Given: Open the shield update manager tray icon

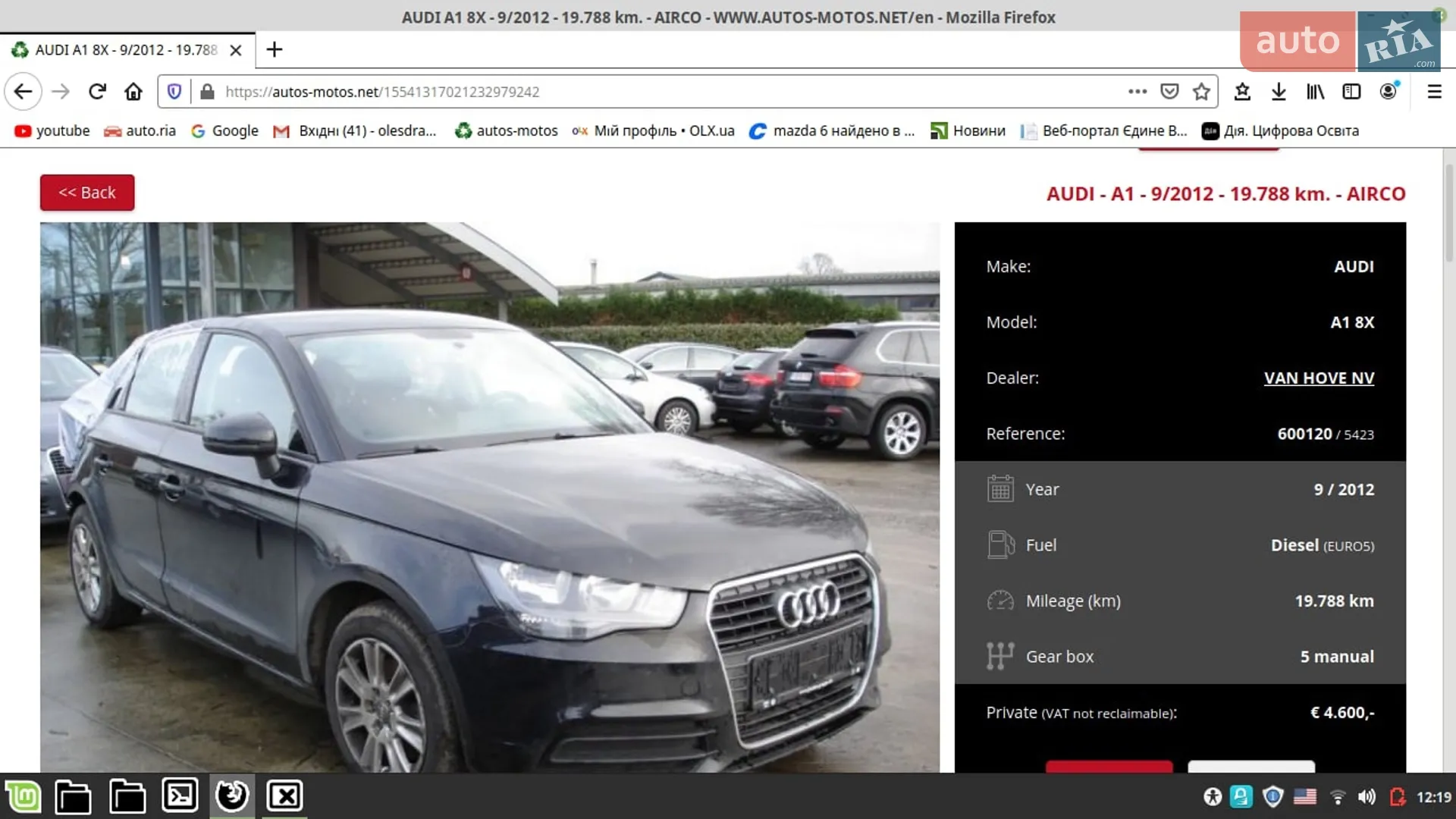Looking at the screenshot, I should click(x=1273, y=797).
